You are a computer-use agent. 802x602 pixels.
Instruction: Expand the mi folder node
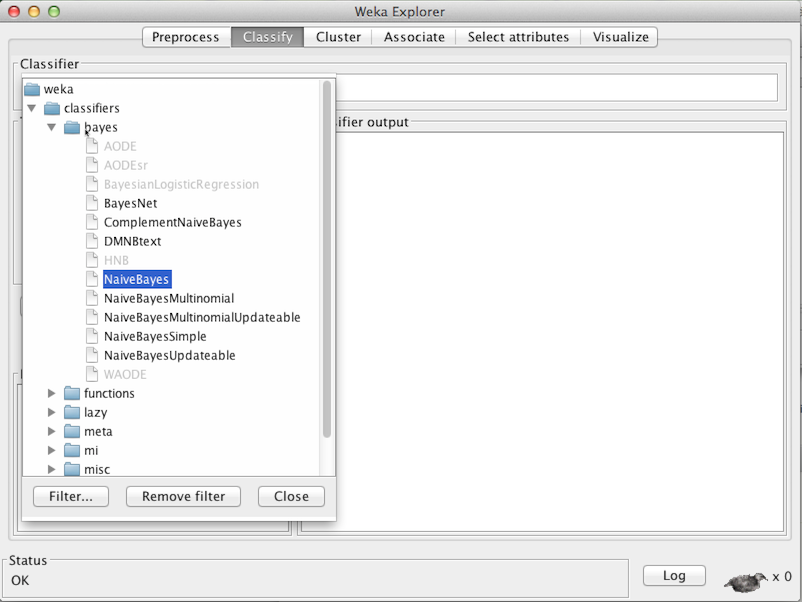click(52, 450)
